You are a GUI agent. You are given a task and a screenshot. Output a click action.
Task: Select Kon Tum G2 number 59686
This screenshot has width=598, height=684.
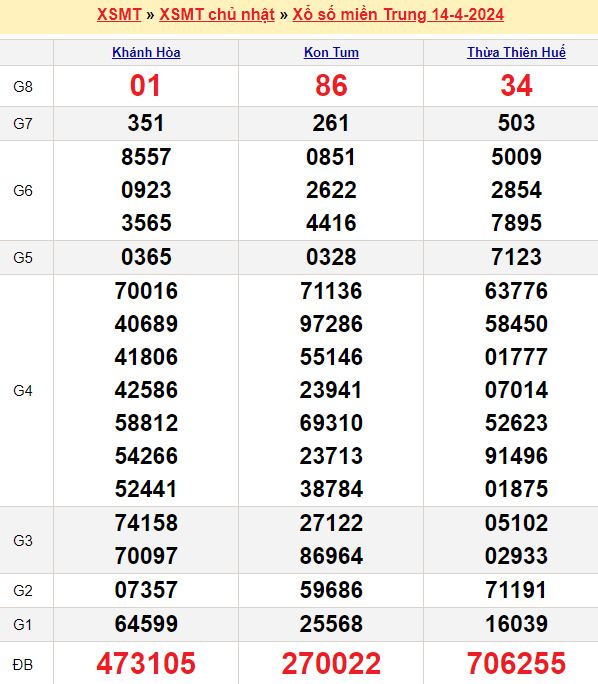click(331, 590)
